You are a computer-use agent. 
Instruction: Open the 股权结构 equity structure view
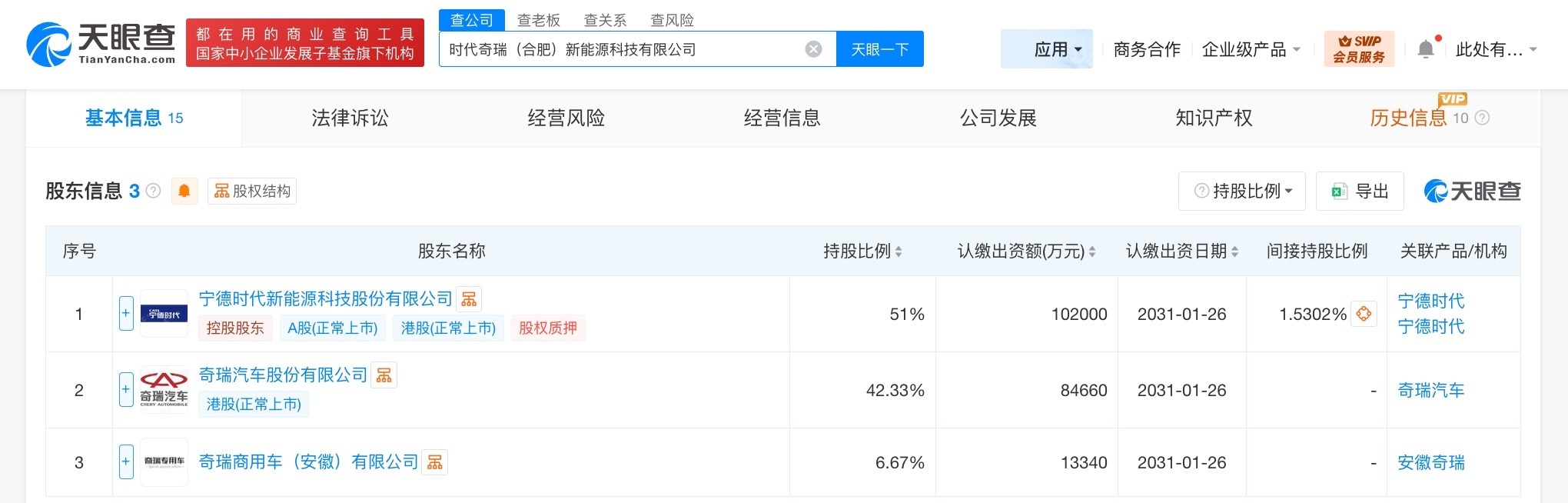(251, 191)
